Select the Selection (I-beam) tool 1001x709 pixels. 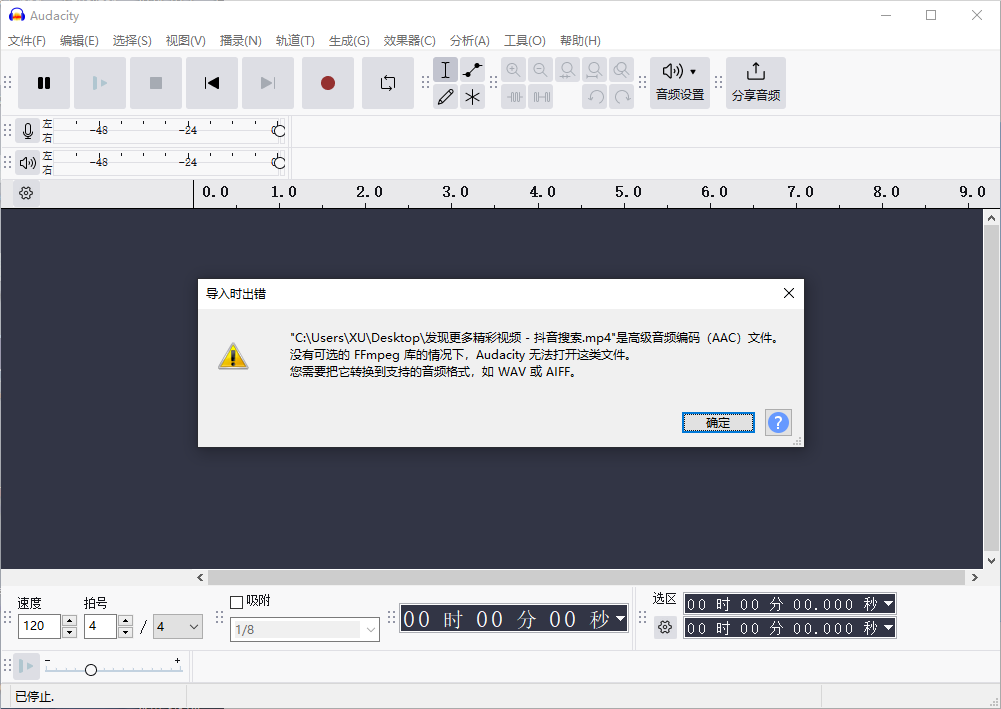pos(445,70)
